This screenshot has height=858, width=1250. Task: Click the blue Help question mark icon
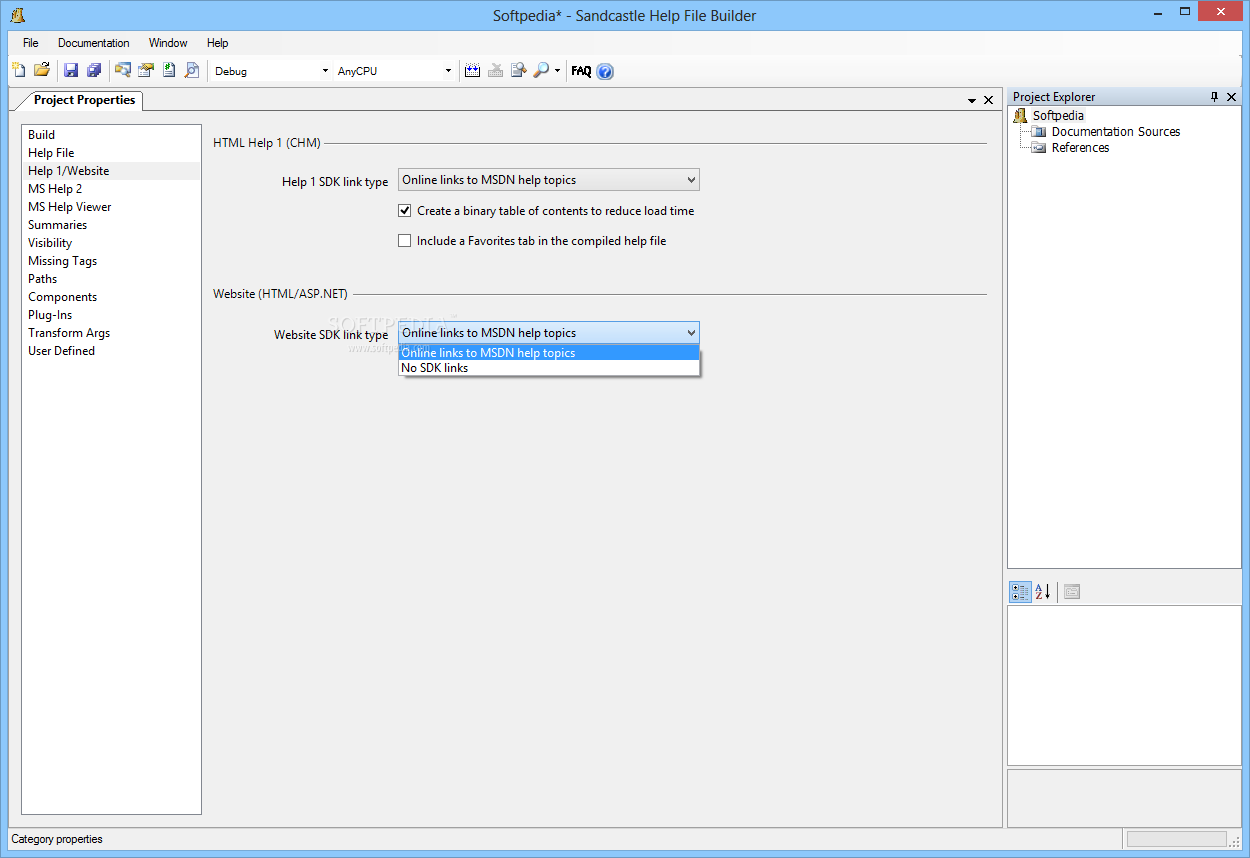pyautogui.click(x=605, y=71)
